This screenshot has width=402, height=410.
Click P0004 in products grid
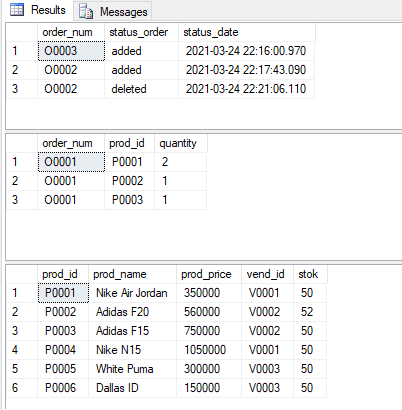[x=63, y=350]
